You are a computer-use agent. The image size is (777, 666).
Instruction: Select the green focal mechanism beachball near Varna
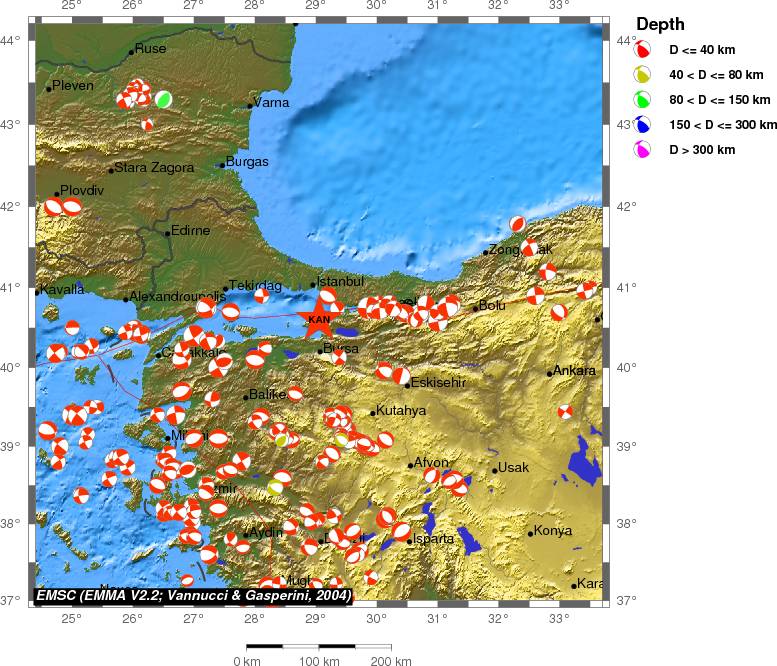pyautogui.click(x=163, y=99)
